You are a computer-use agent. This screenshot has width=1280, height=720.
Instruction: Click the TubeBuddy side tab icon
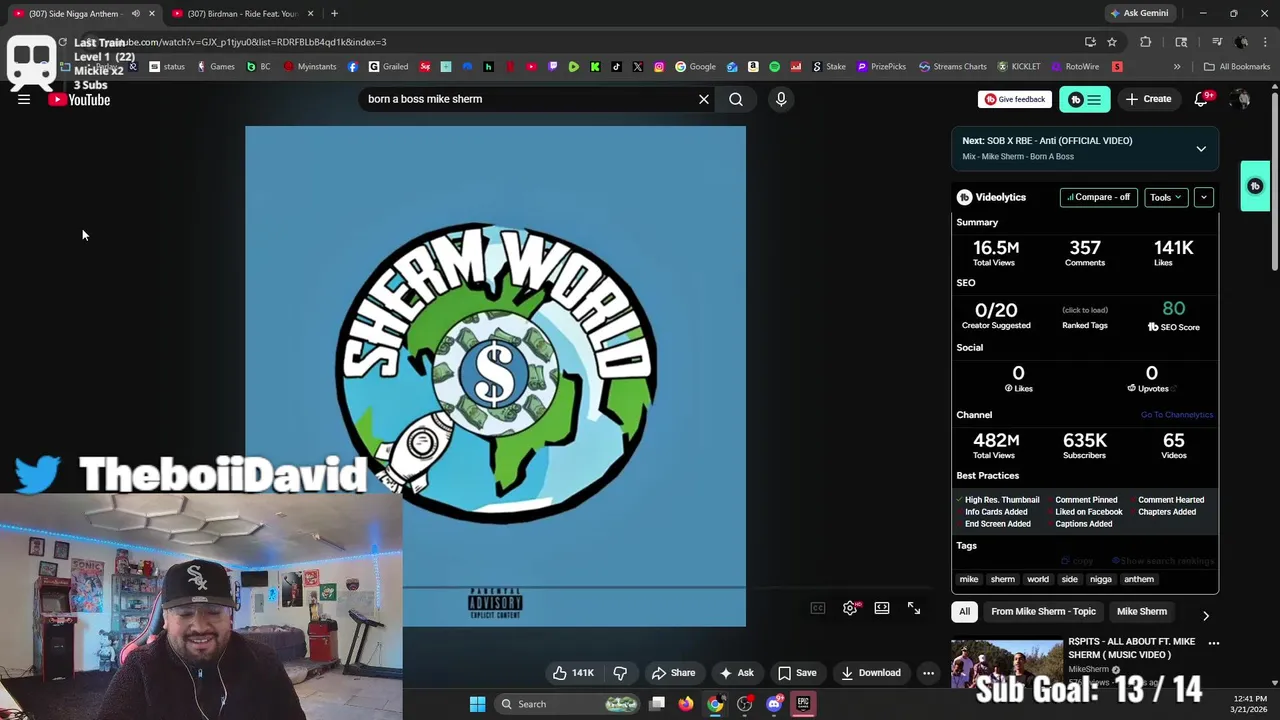[x=1255, y=186]
